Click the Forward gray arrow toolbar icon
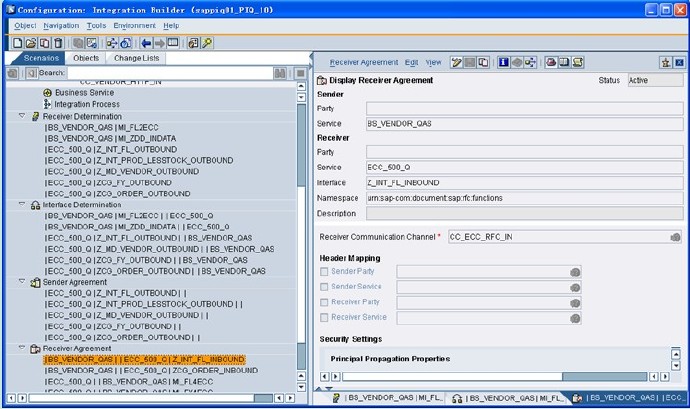This screenshot has width=690, height=409. click(159, 43)
